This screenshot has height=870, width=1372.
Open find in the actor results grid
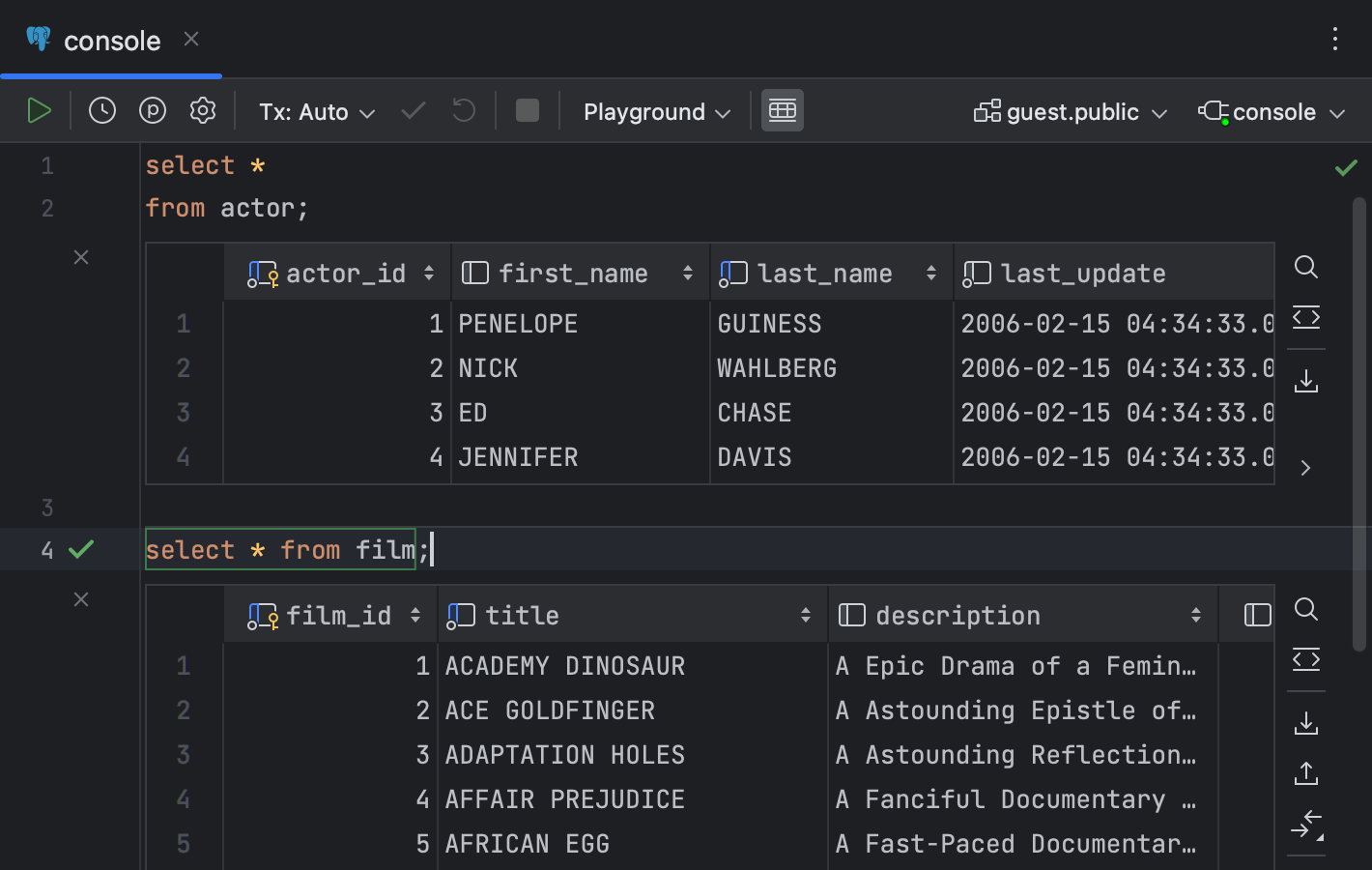point(1306,268)
